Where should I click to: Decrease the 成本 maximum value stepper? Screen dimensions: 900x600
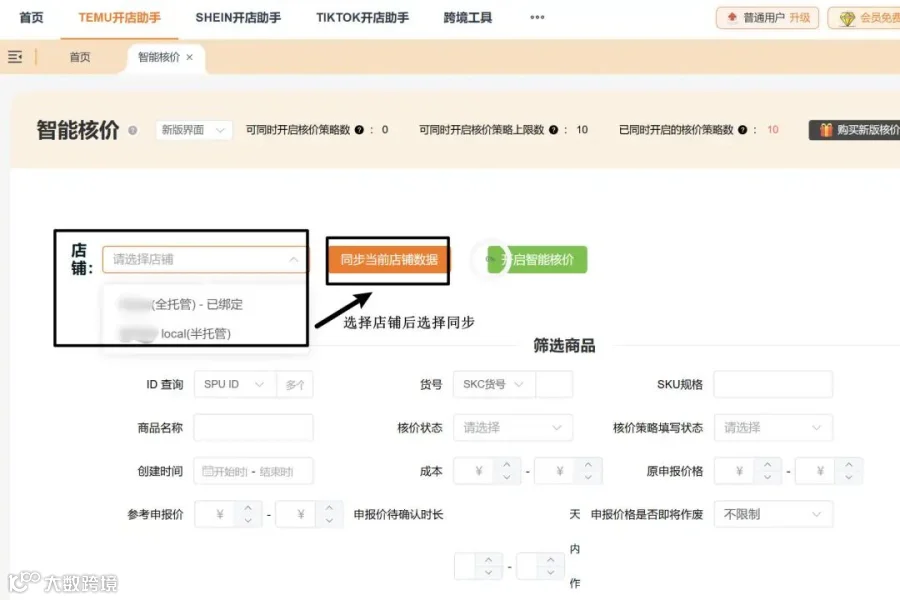(588, 478)
